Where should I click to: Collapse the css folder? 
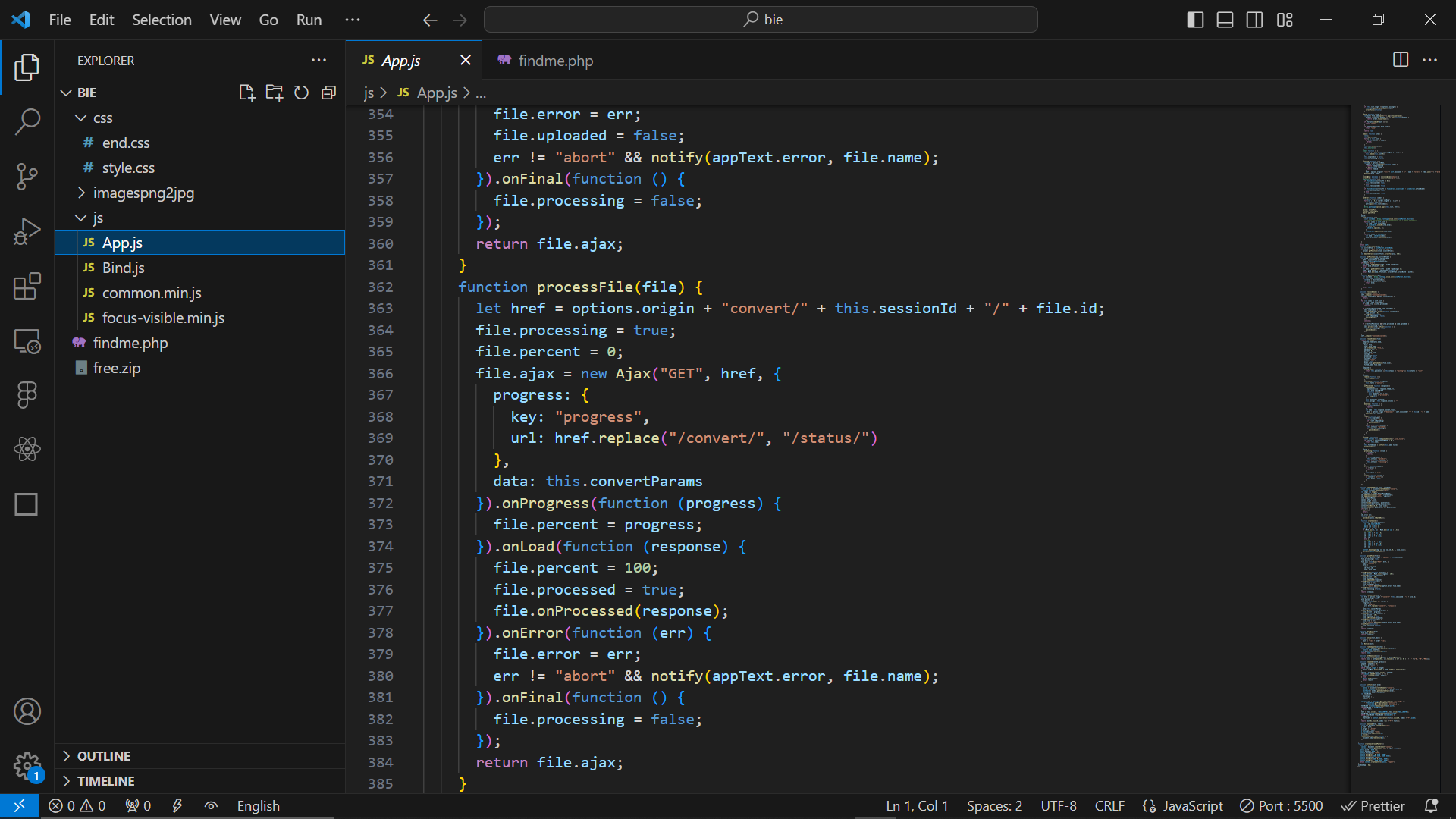pyautogui.click(x=102, y=118)
